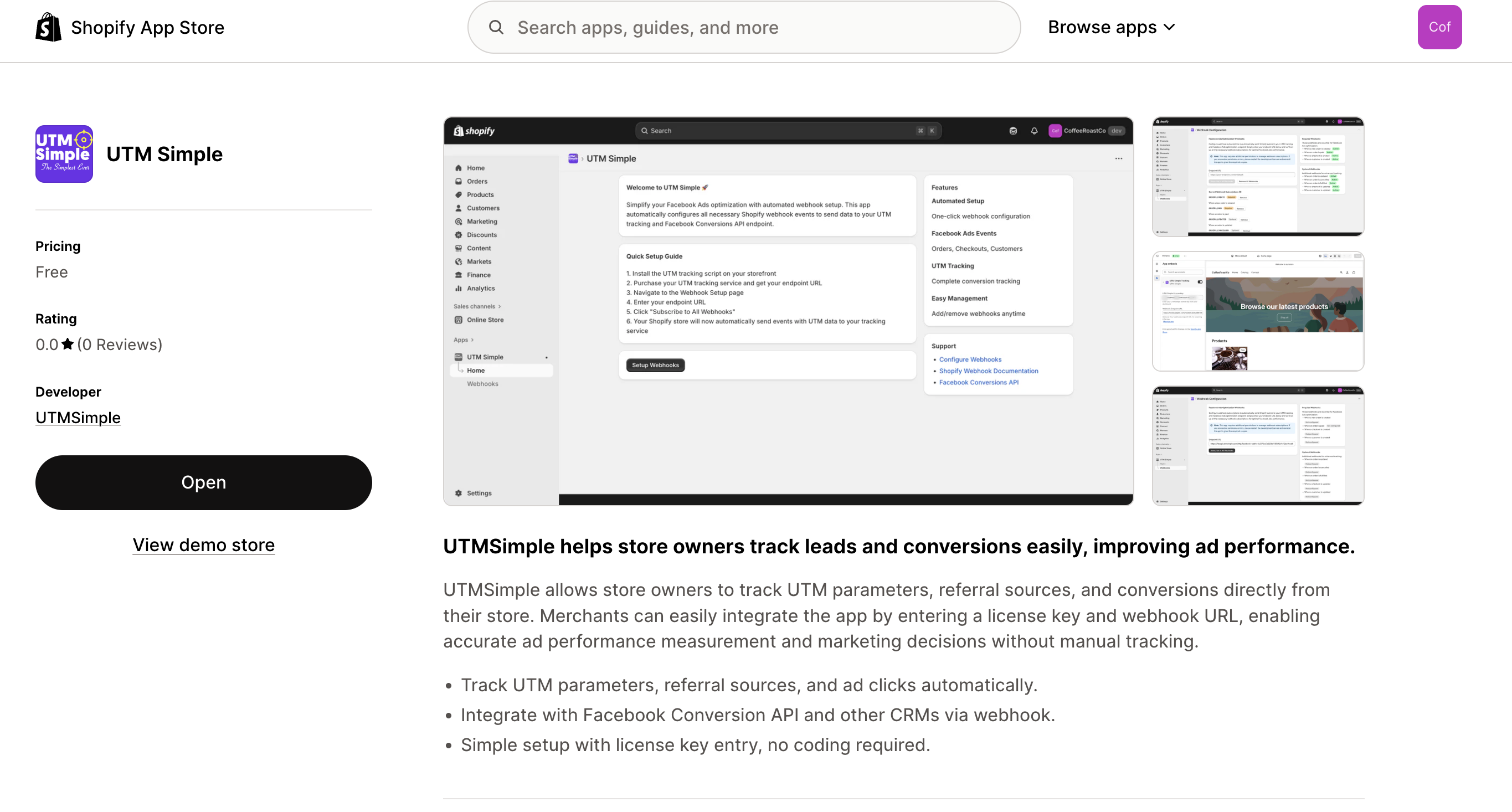The height and width of the screenshot is (812, 1512).
Task: Click the three-dot menu in screenshot
Action: [x=1118, y=158]
